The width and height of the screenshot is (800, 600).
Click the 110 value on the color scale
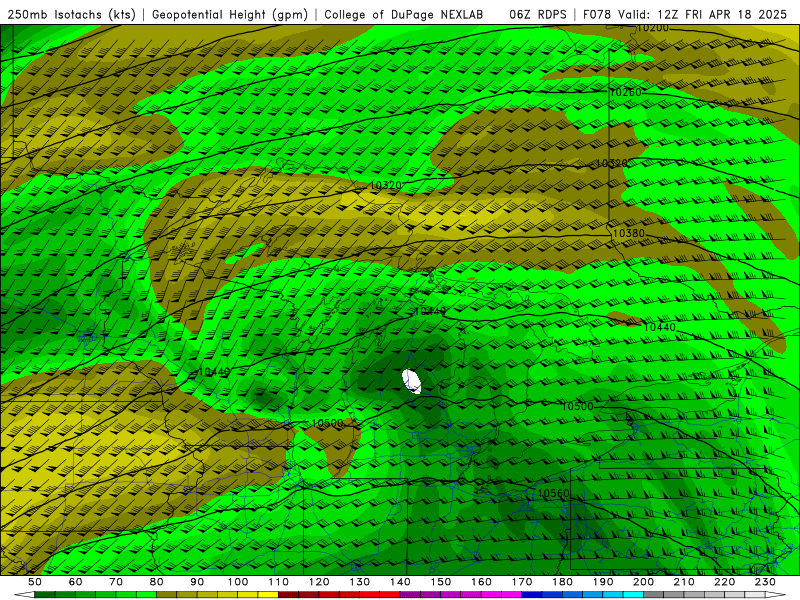pos(279,582)
